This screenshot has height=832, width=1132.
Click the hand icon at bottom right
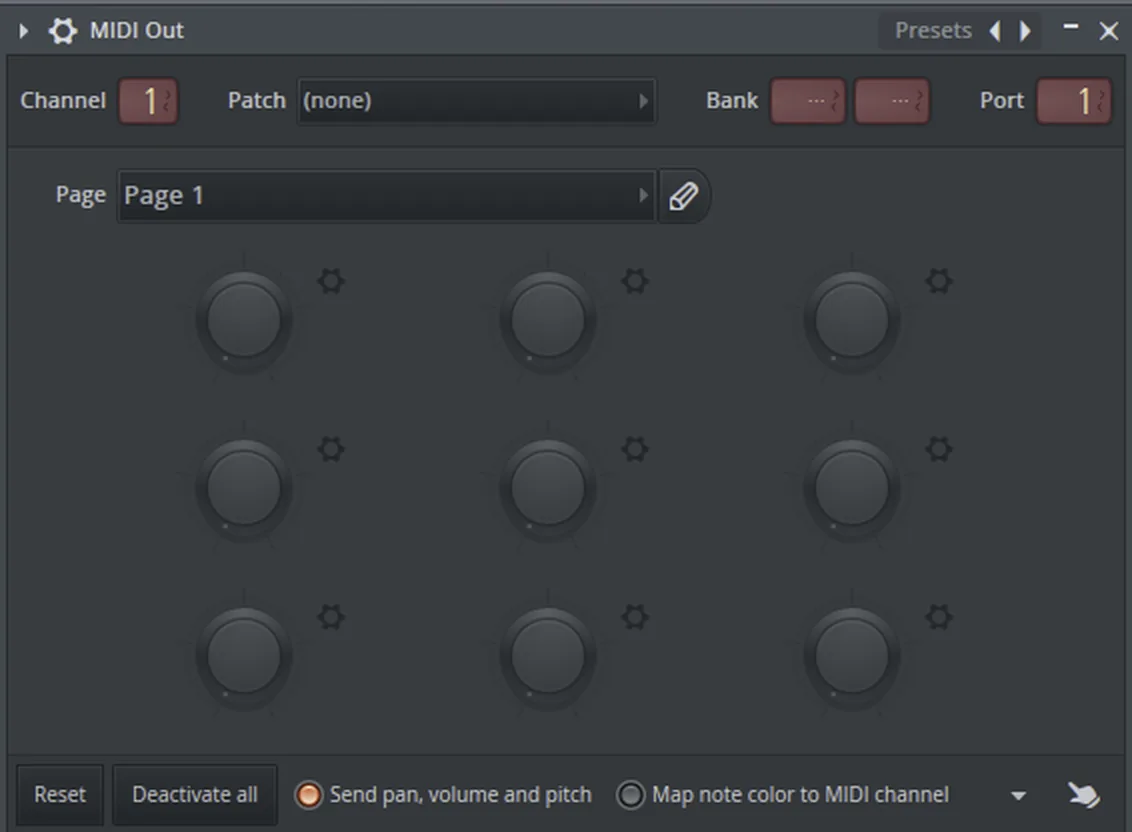1084,795
